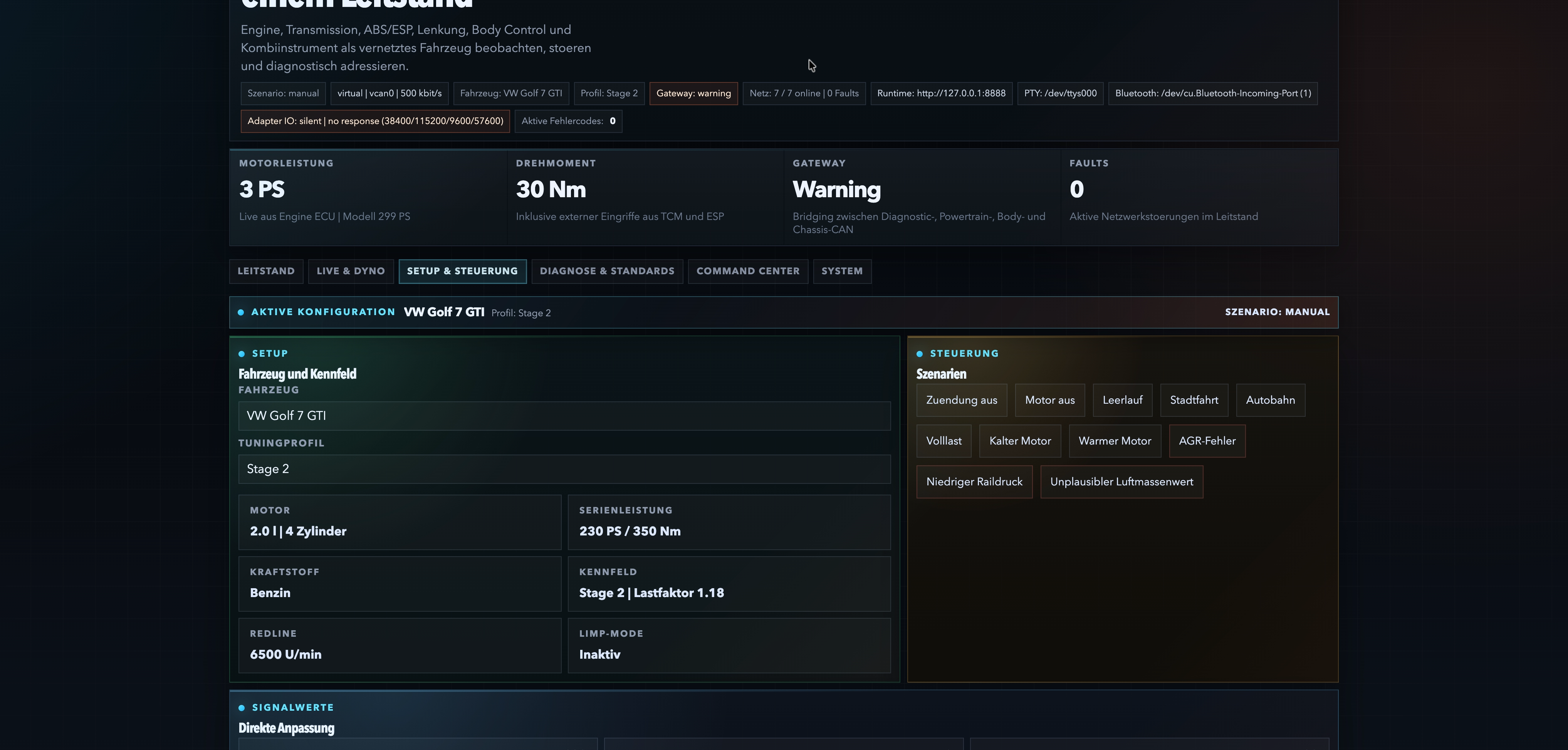The height and width of the screenshot is (750, 1568).
Task: Click the Drehmoment 30 Nm value
Action: pos(551,189)
